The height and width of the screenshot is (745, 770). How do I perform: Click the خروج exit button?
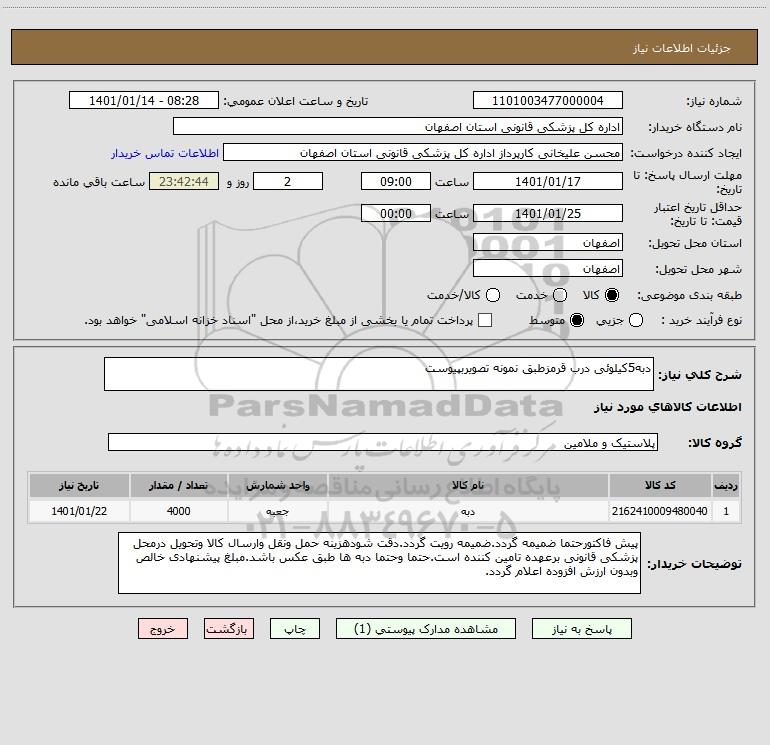pyautogui.click(x=163, y=629)
